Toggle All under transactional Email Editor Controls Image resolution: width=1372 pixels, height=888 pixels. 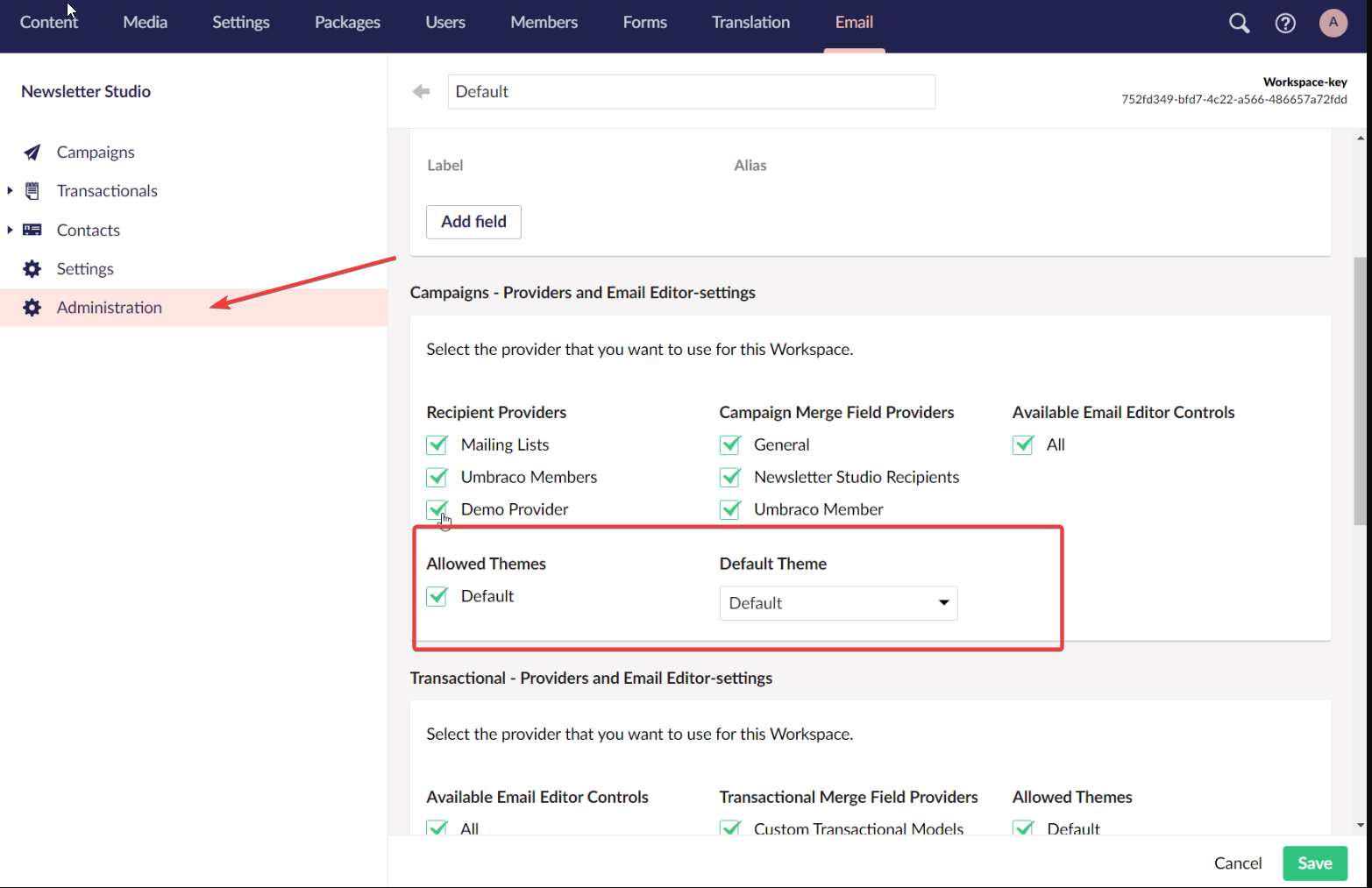click(x=437, y=828)
